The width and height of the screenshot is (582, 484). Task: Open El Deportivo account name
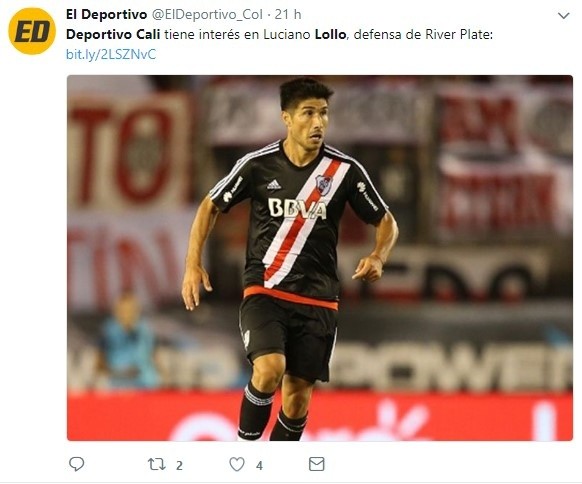coord(107,14)
